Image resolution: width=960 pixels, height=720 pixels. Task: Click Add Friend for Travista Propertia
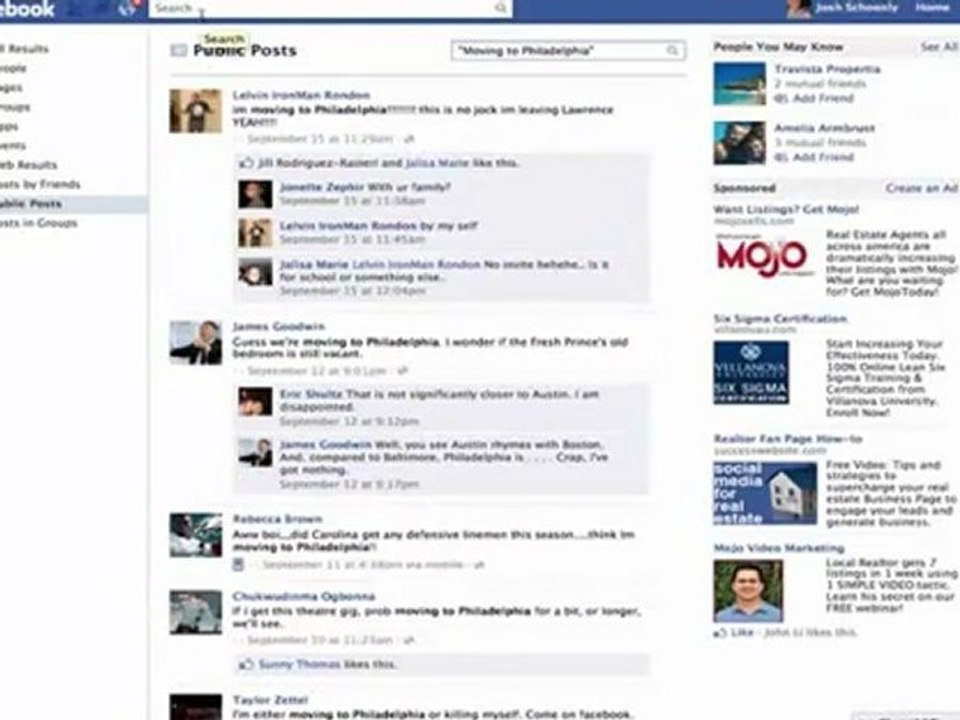(822, 99)
